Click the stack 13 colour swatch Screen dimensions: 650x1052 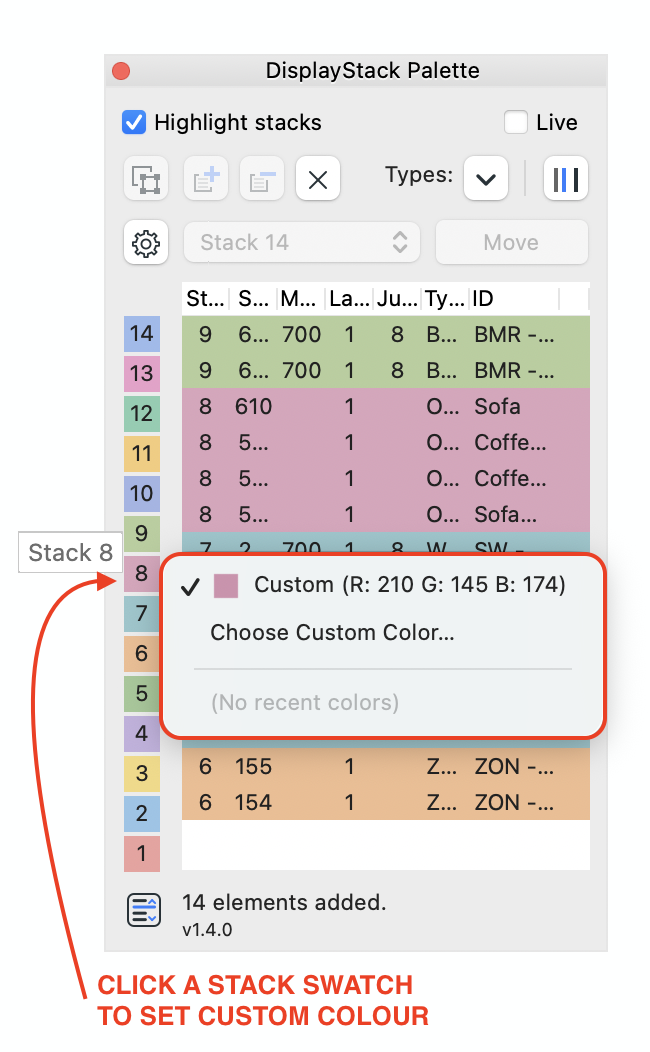[142, 374]
